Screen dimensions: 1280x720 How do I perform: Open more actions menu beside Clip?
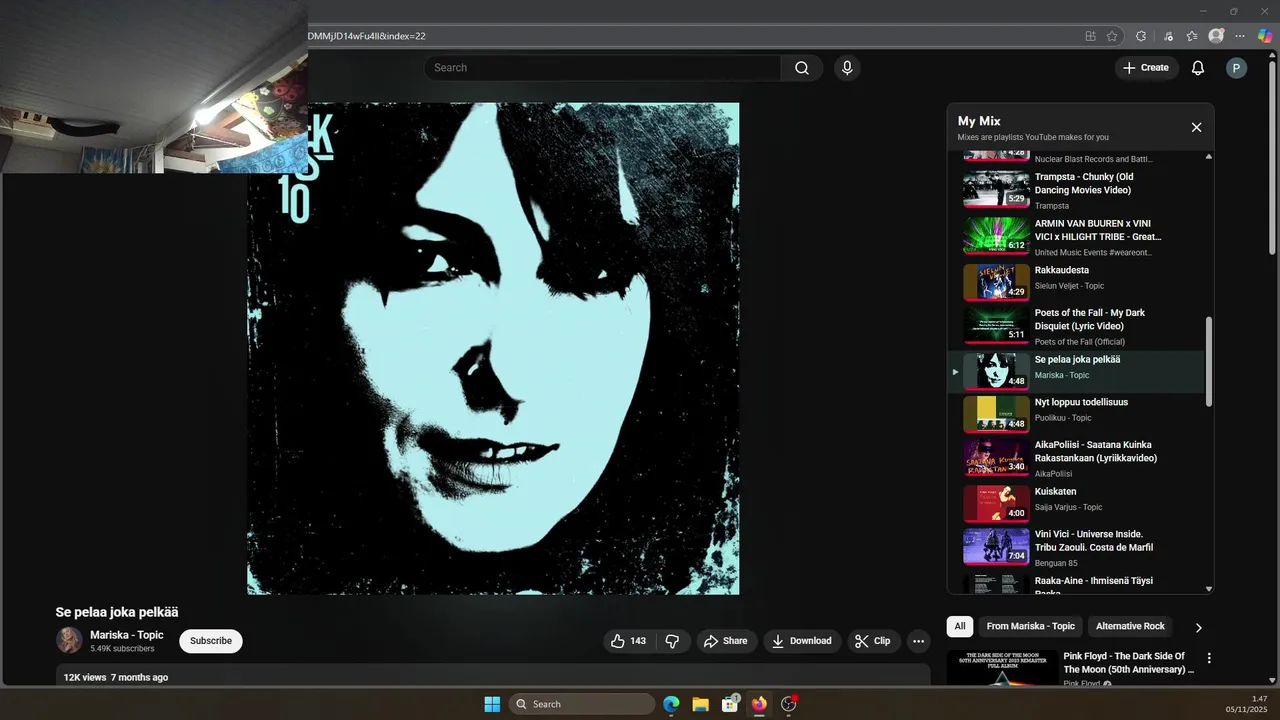(x=918, y=641)
